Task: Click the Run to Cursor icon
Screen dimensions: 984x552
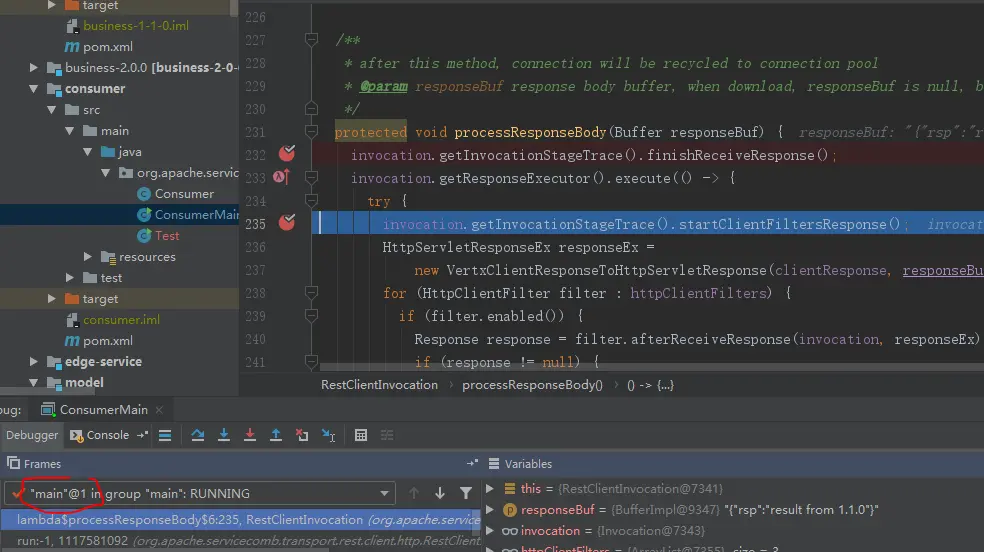Action: [x=328, y=436]
